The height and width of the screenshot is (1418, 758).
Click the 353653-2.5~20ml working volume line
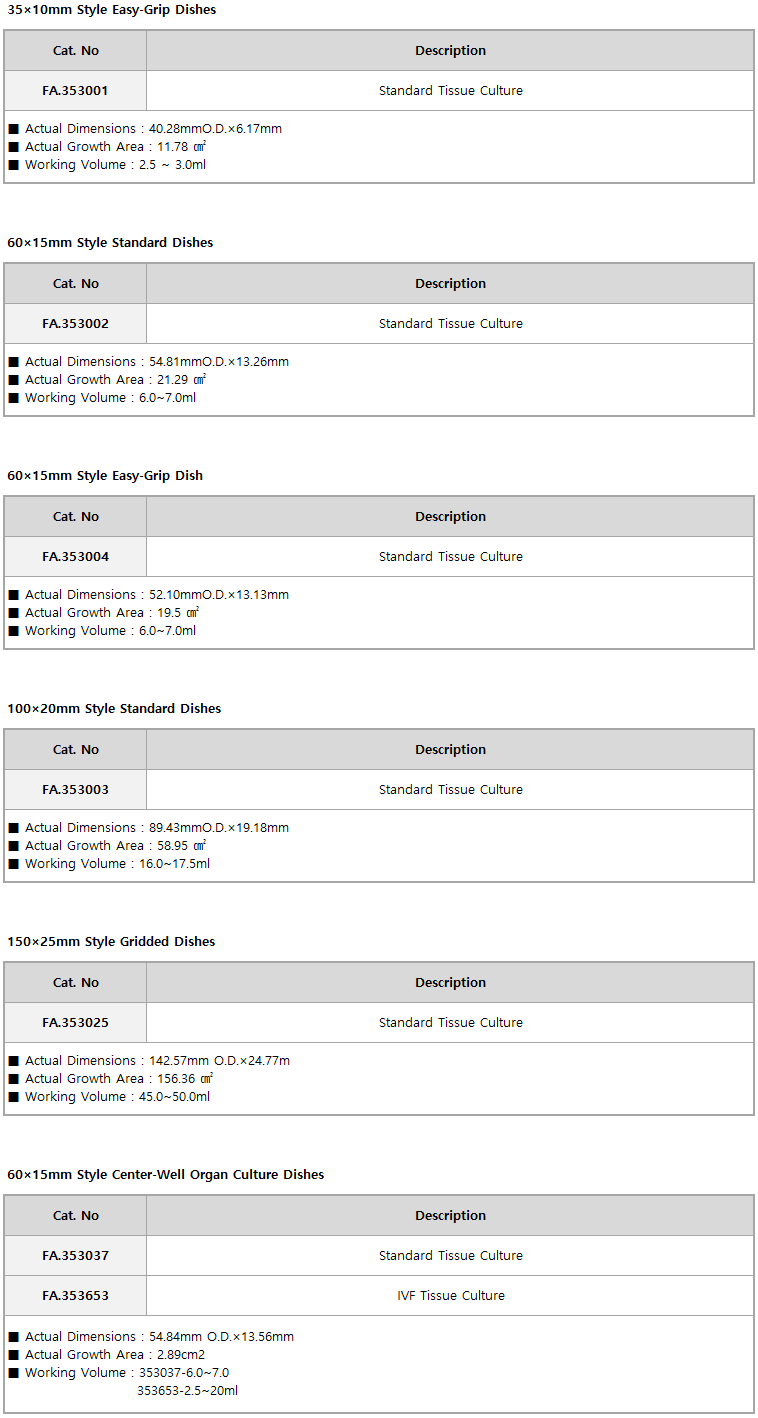187,1391
